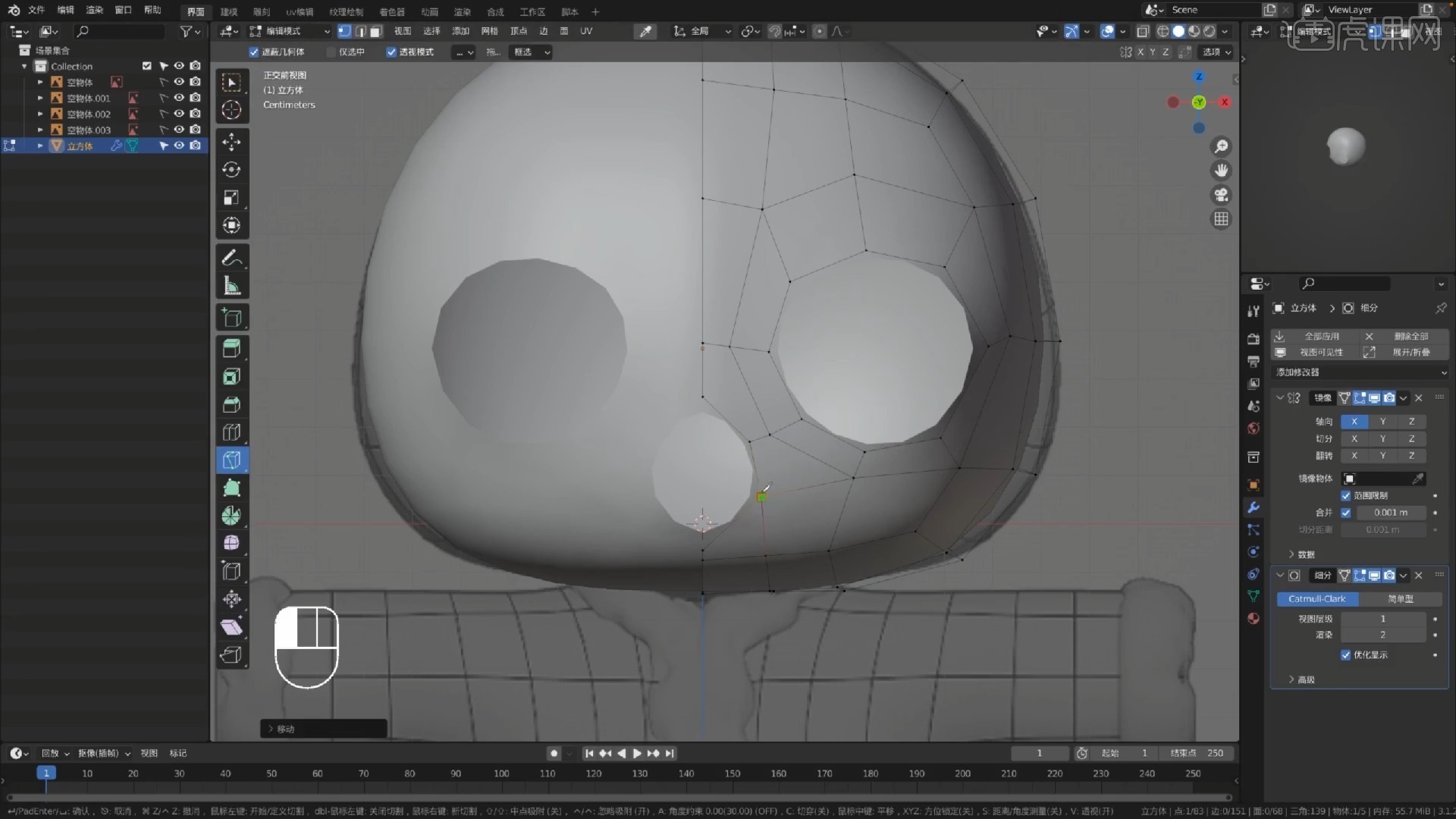Select the Inset Faces tool
The width and height of the screenshot is (1456, 819).
tap(232, 377)
